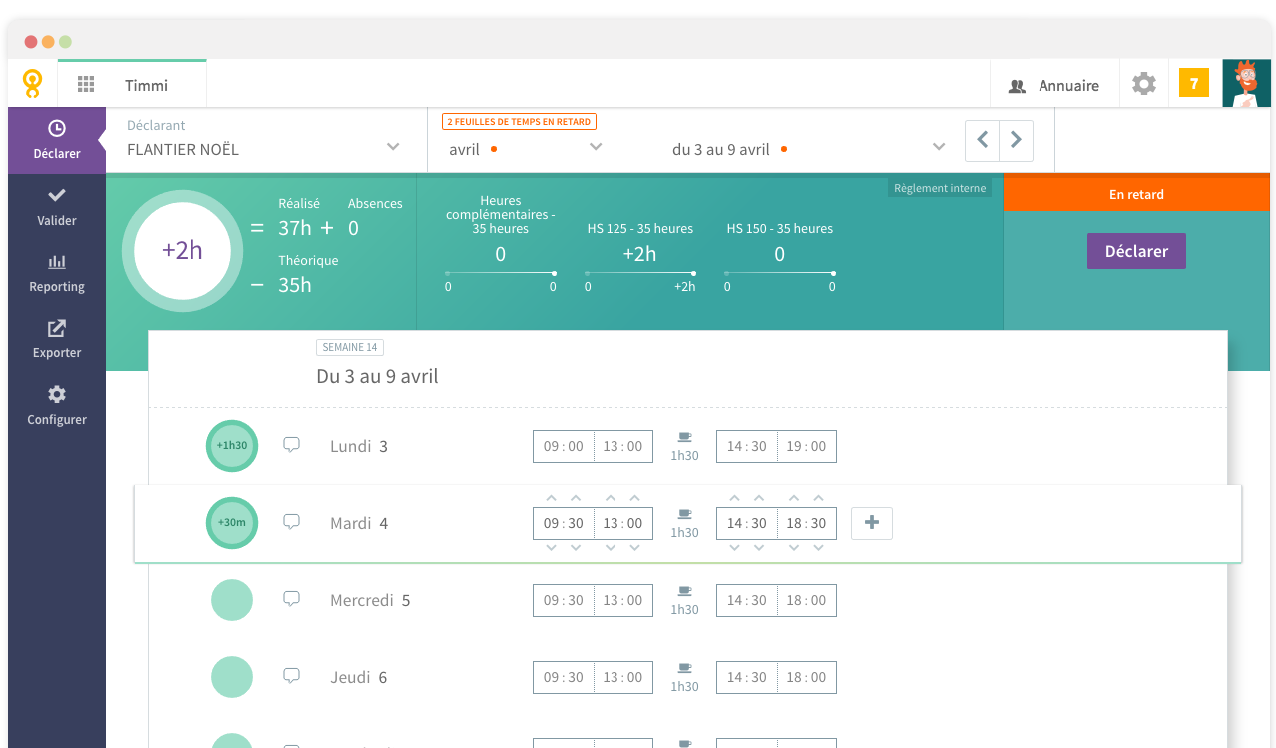Open the Reporting section

[x=57, y=273]
